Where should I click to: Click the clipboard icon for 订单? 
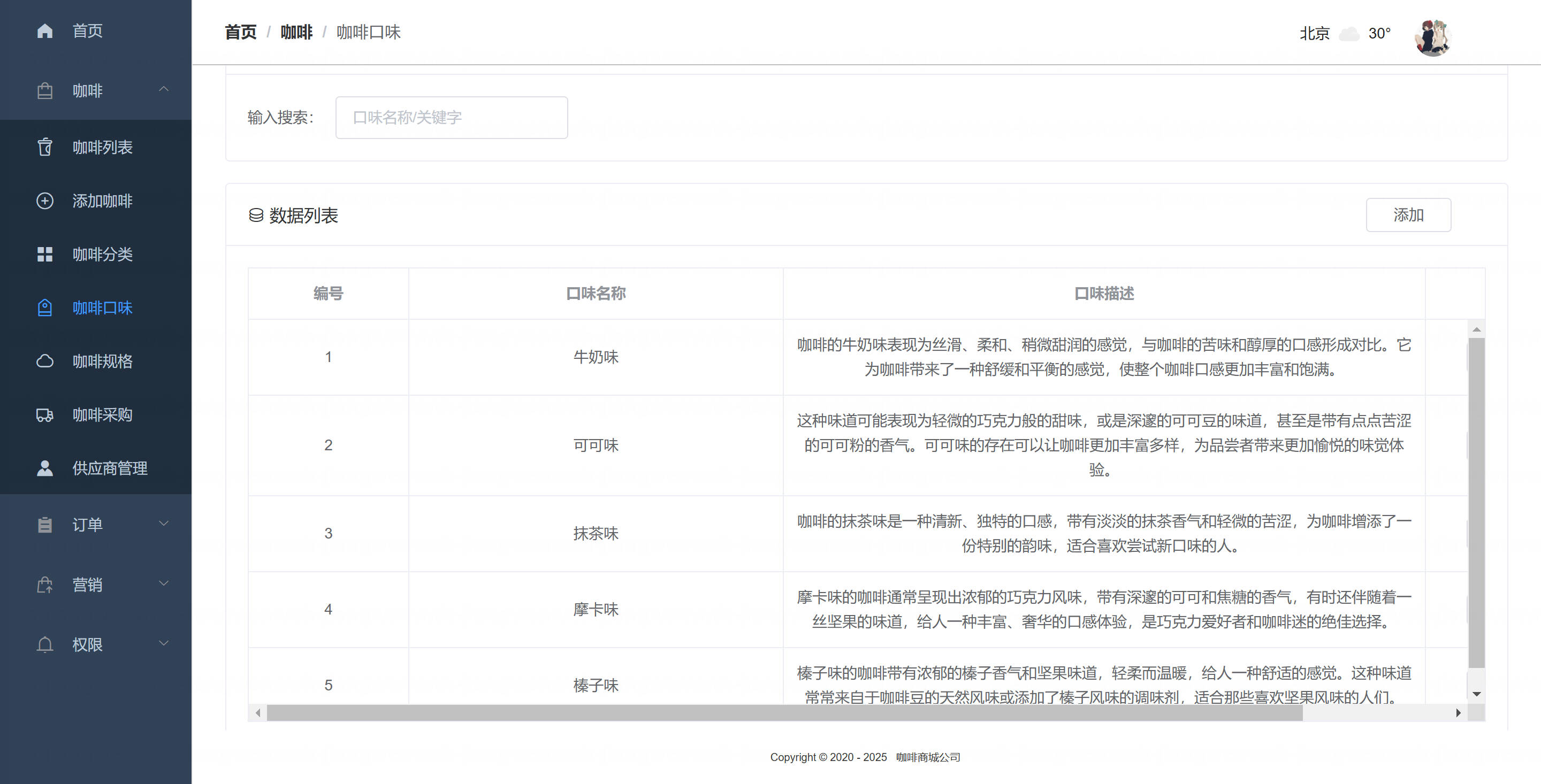45,525
